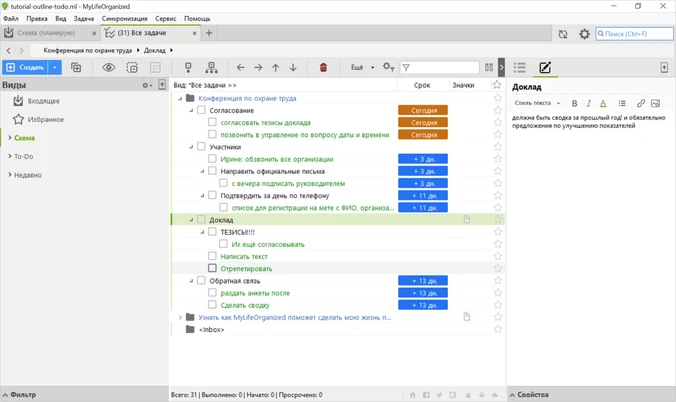Insert an image in the notes

655,104
